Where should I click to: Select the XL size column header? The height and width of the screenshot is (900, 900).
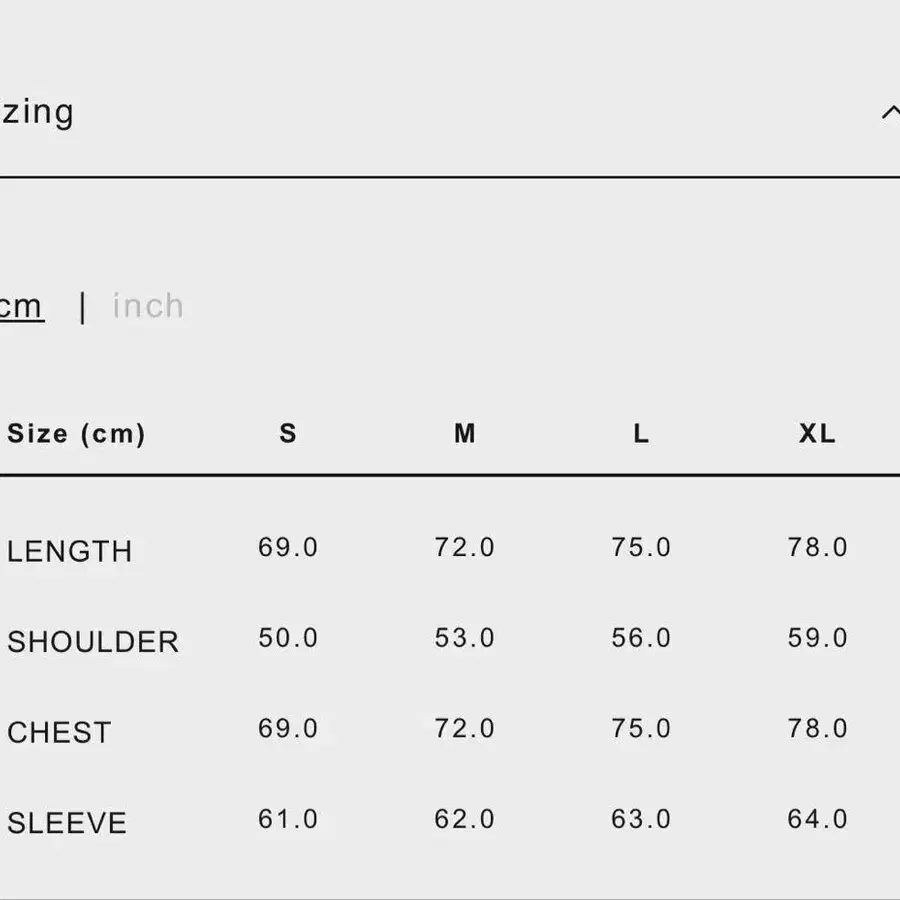click(817, 434)
